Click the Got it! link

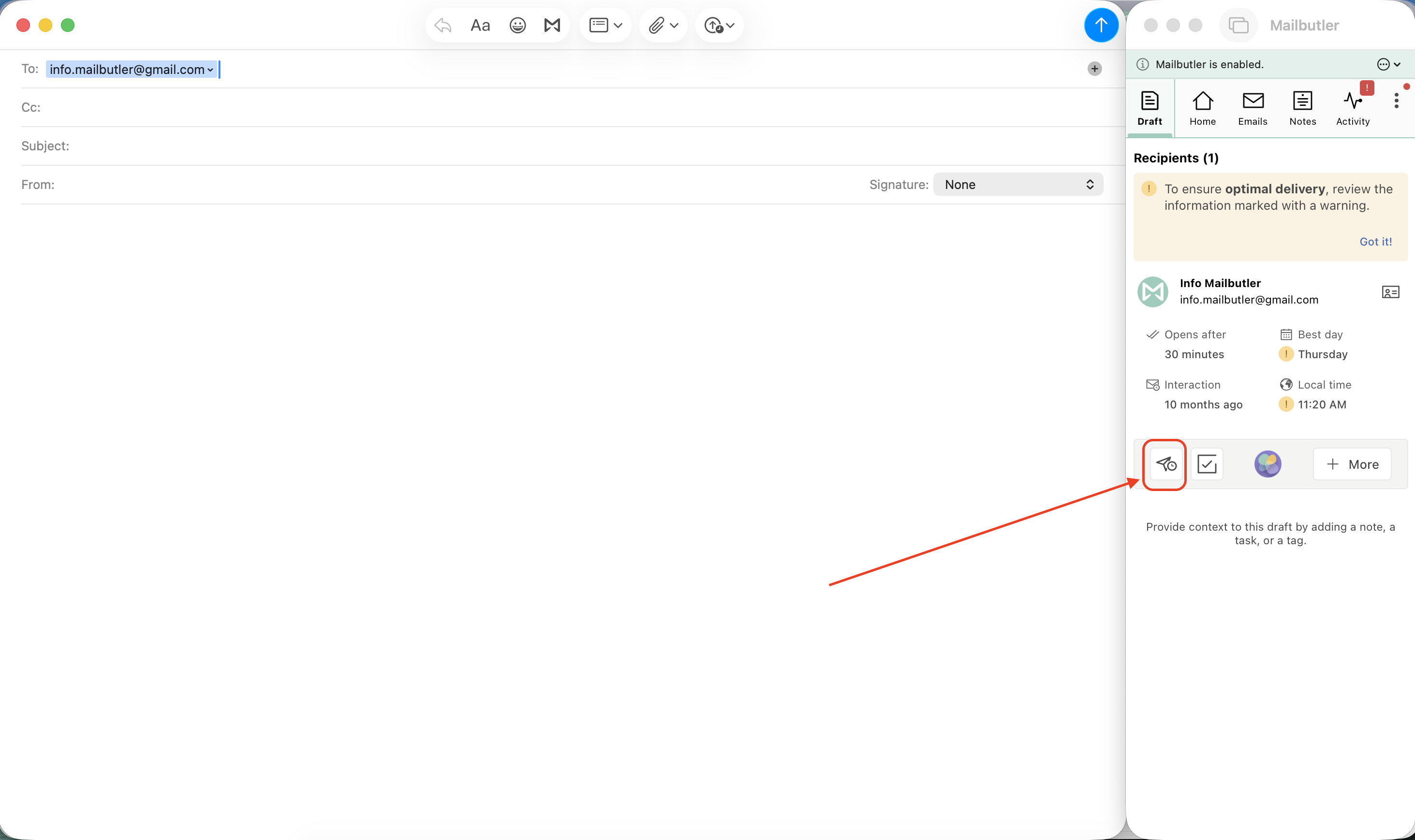click(1375, 242)
